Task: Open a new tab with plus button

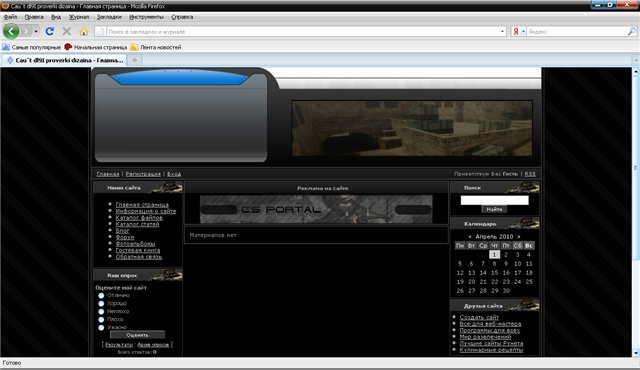Action: (x=134, y=60)
